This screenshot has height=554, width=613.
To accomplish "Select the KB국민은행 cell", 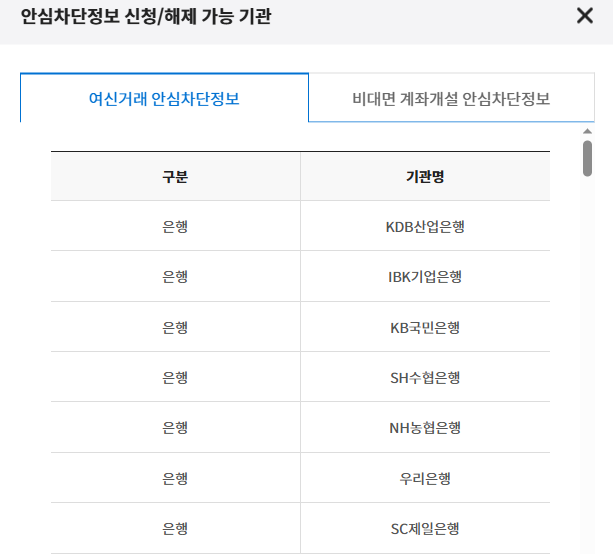I will point(425,327).
